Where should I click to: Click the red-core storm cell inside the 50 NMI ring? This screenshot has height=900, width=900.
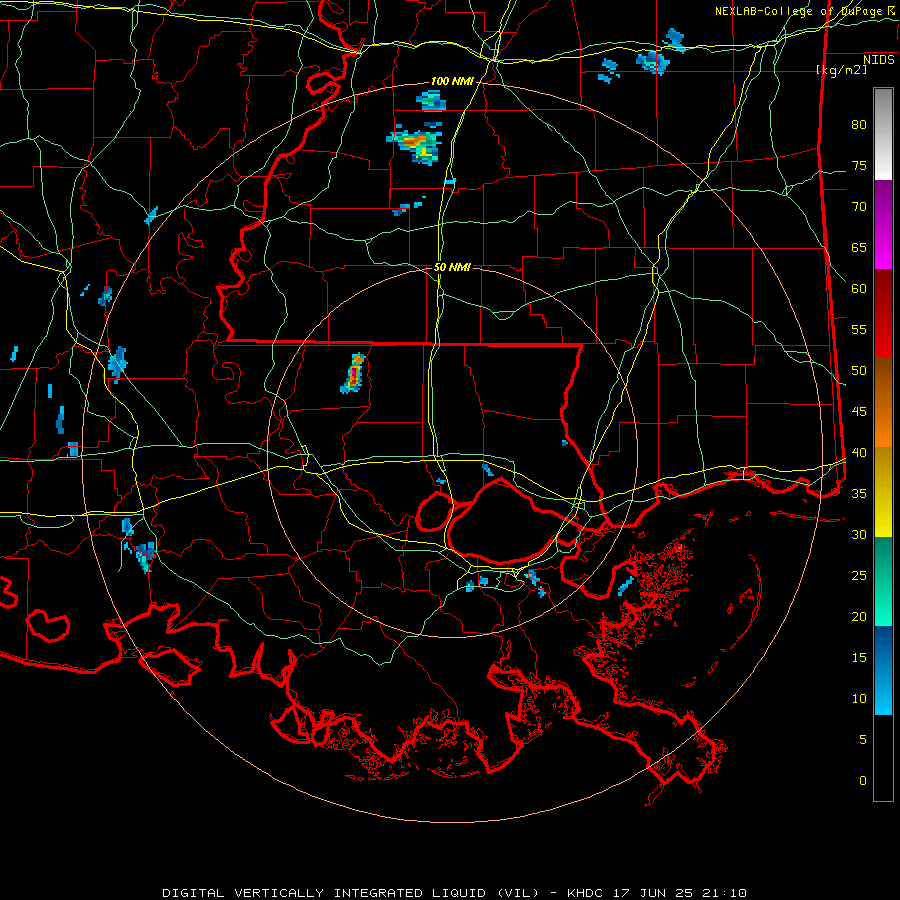click(x=354, y=374)
